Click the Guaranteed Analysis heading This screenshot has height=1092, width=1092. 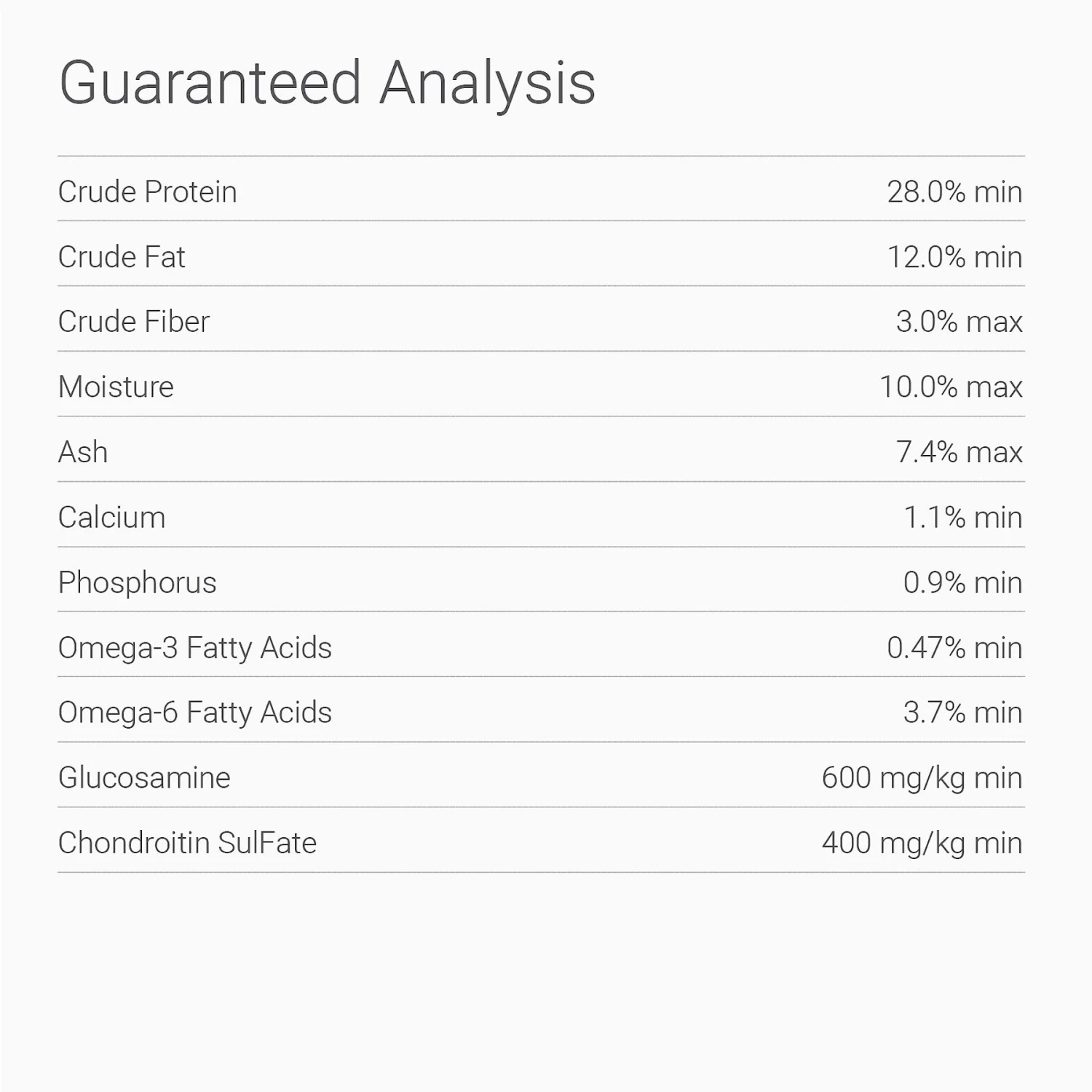point(327,84)
